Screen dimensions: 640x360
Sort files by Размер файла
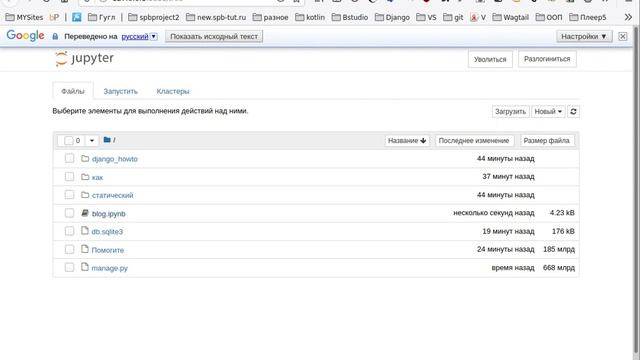(547, 140)
